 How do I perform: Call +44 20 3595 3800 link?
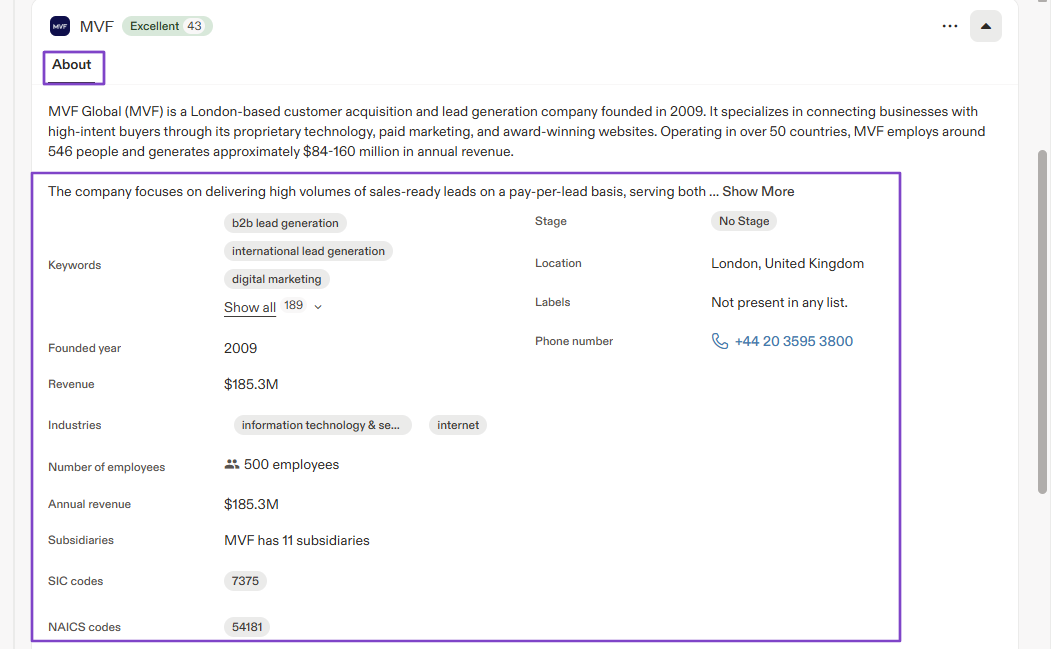(x=794, y=341)
